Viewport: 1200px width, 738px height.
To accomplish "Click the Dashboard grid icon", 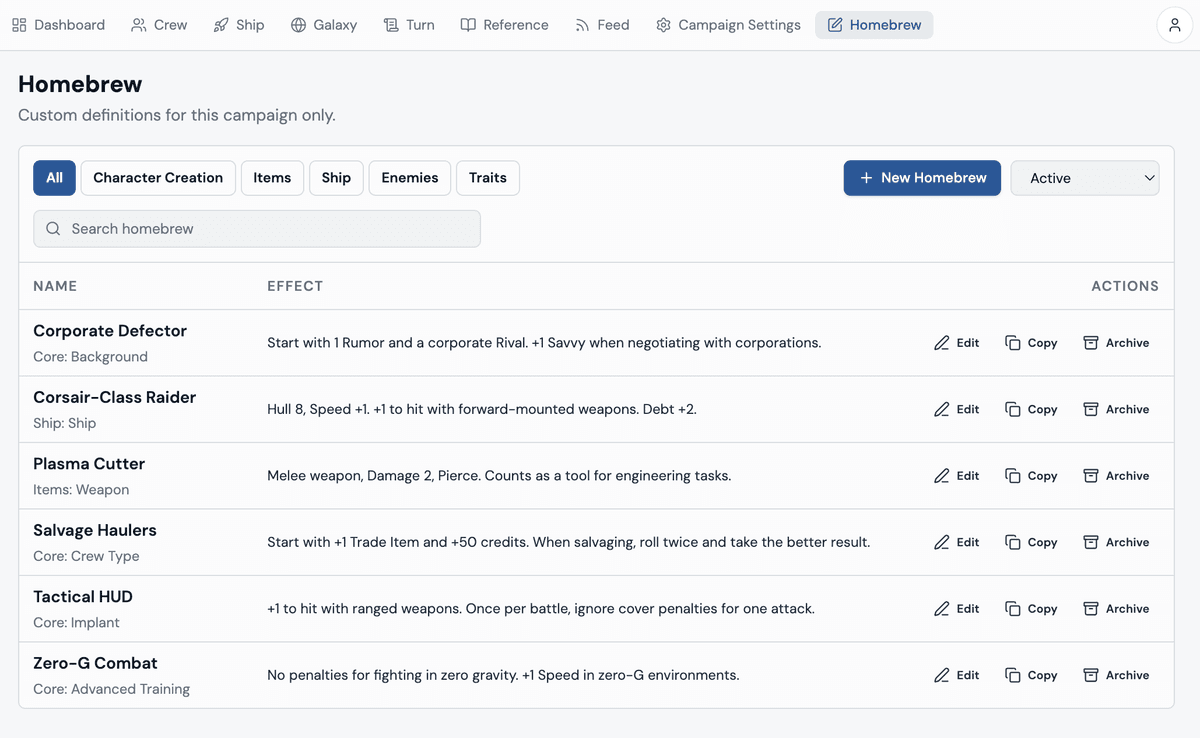I will point(19,25).
